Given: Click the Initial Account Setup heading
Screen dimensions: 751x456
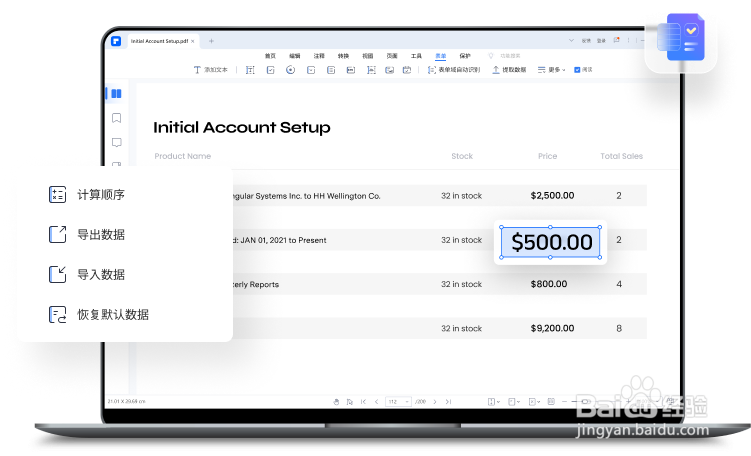Looking at the screenshot, I should 242,127.
